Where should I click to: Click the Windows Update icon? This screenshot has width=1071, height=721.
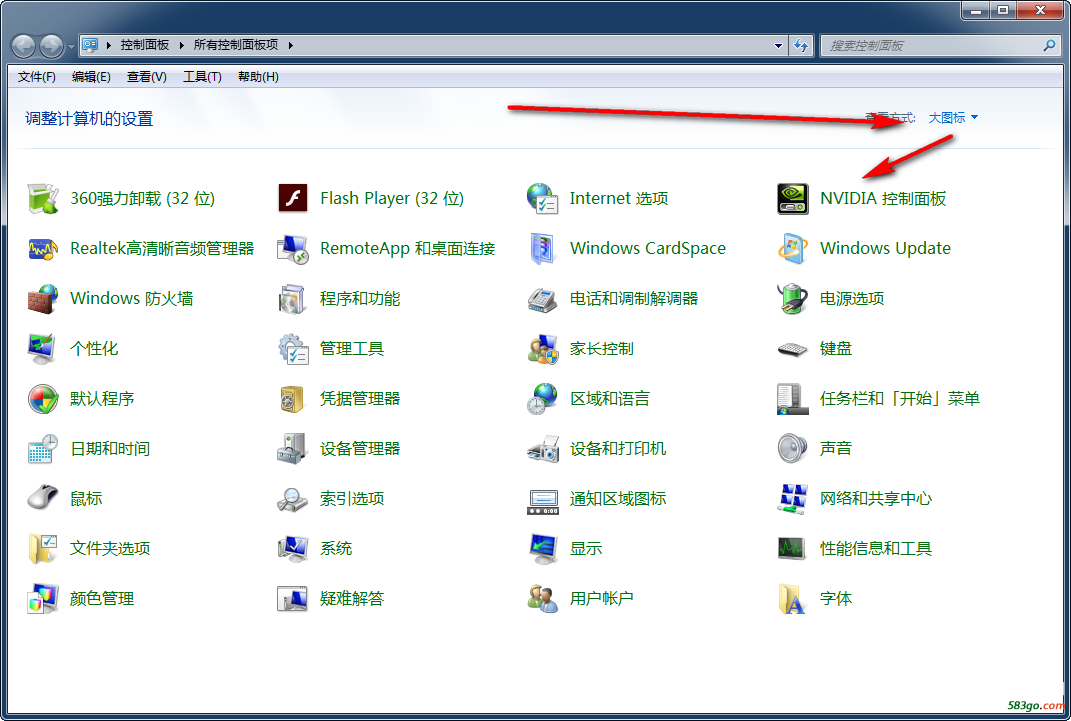tap(793, 249)
